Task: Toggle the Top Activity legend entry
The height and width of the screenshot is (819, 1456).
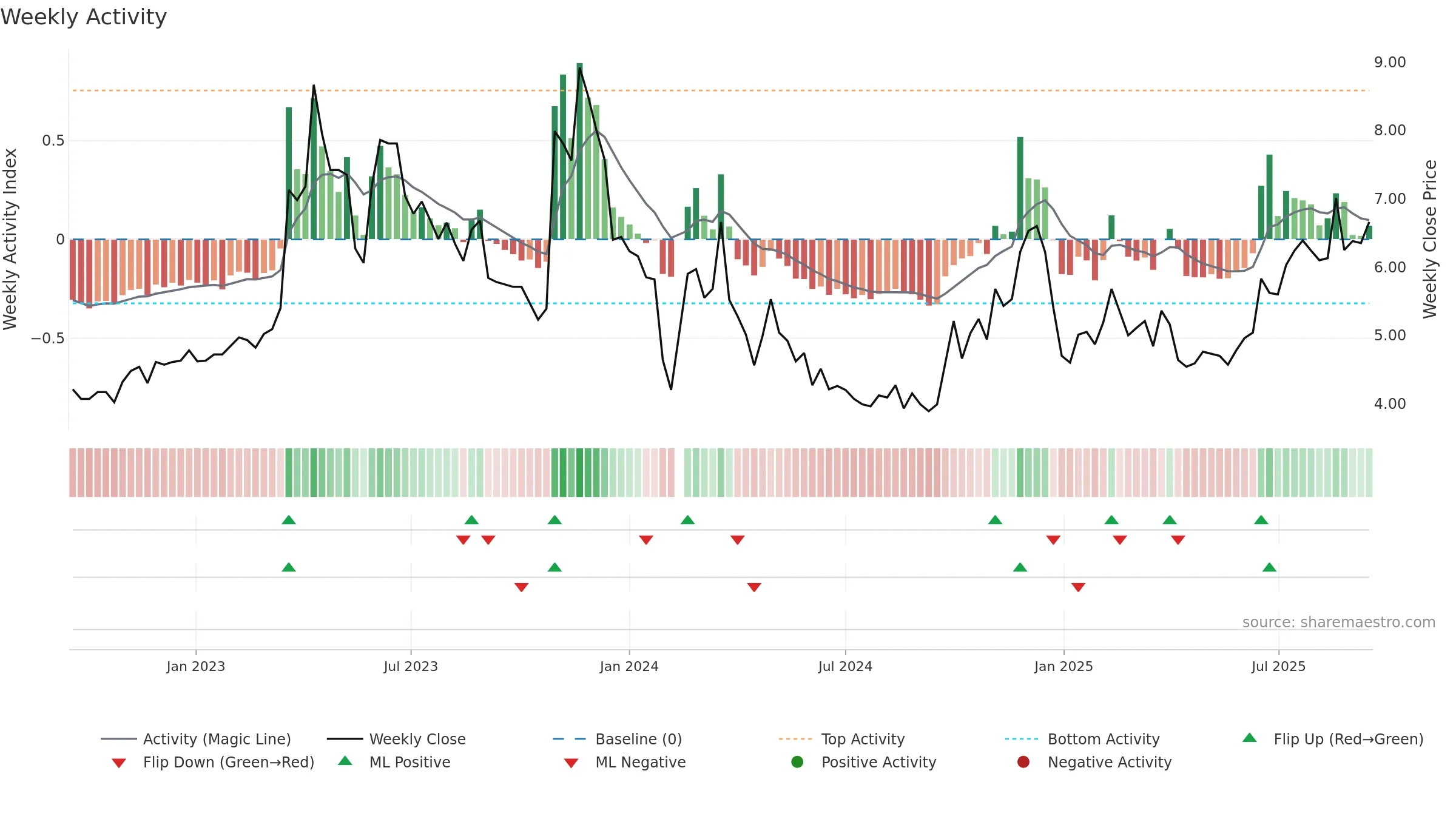Action: 841,739
